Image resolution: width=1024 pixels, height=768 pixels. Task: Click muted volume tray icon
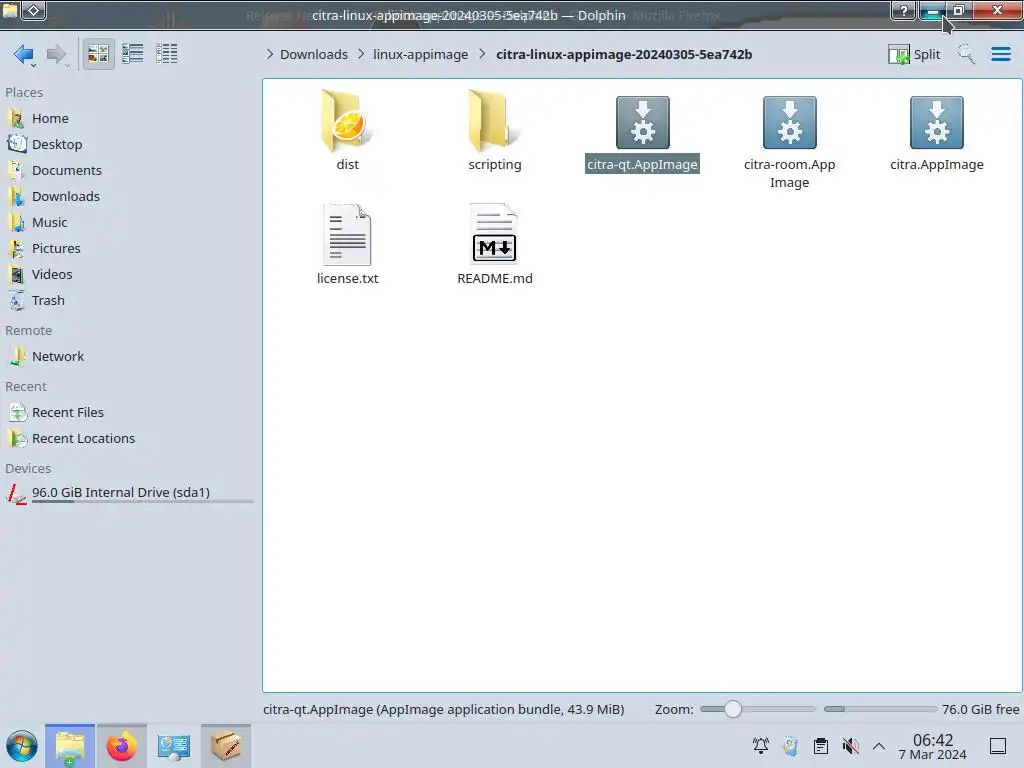coord(850,746)
